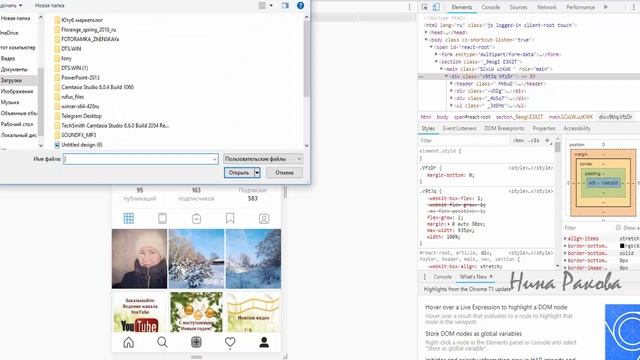Click the blue help icon in file dialog
This screenshot has width=640, height=360.
click(300, 6)
